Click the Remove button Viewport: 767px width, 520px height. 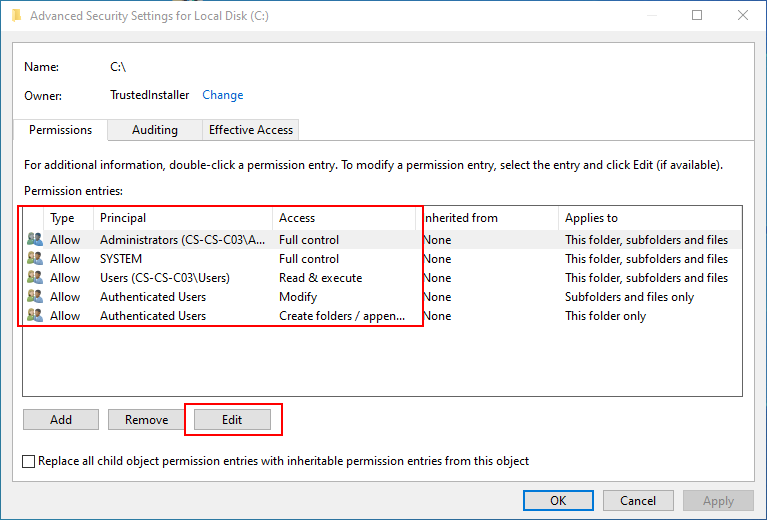click(146, 420)
